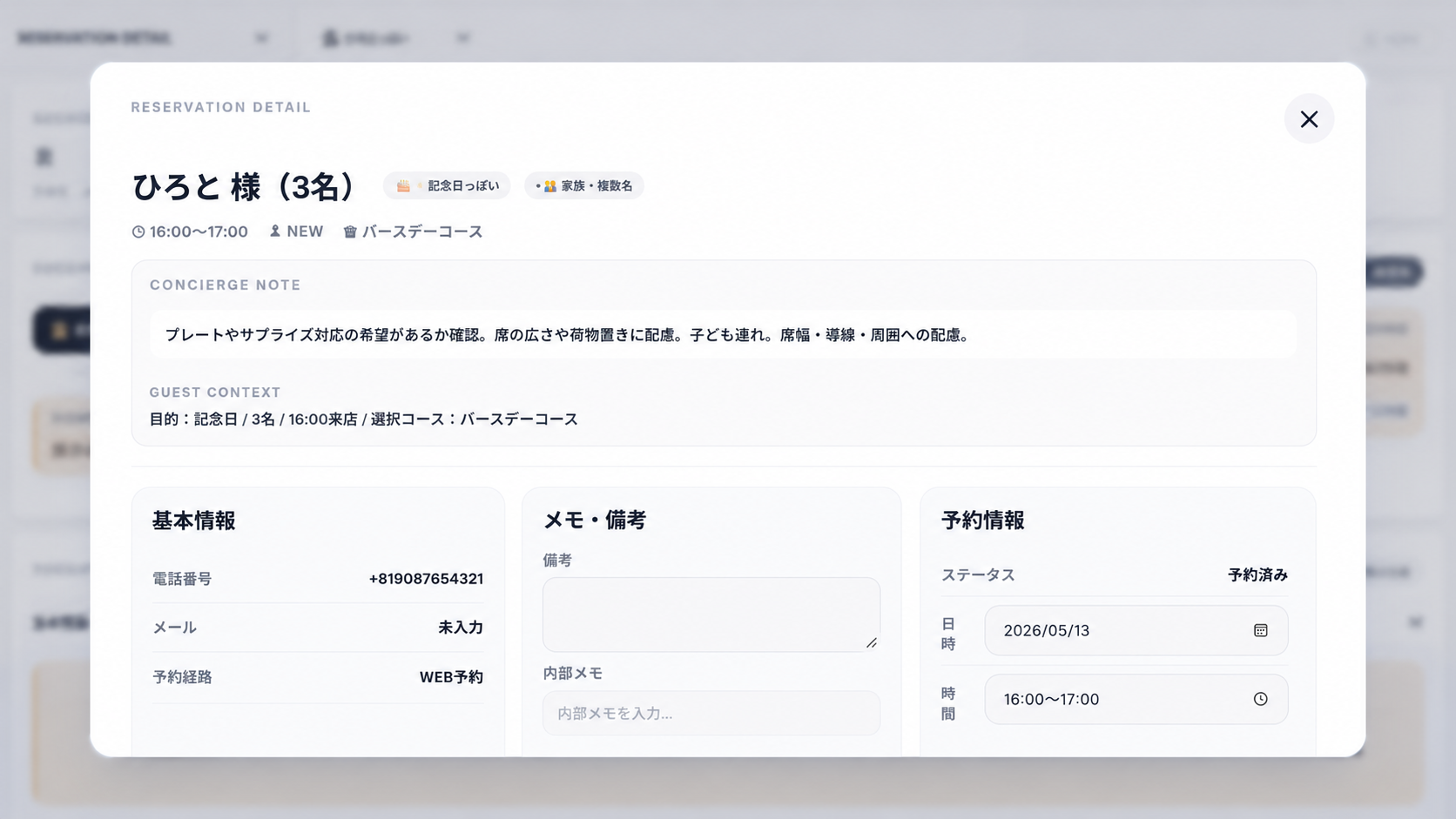Image resolution: width=1456 pixels, height=819 pixels.
Task: Click the 電話番号 label
Action: pos(182,579)
